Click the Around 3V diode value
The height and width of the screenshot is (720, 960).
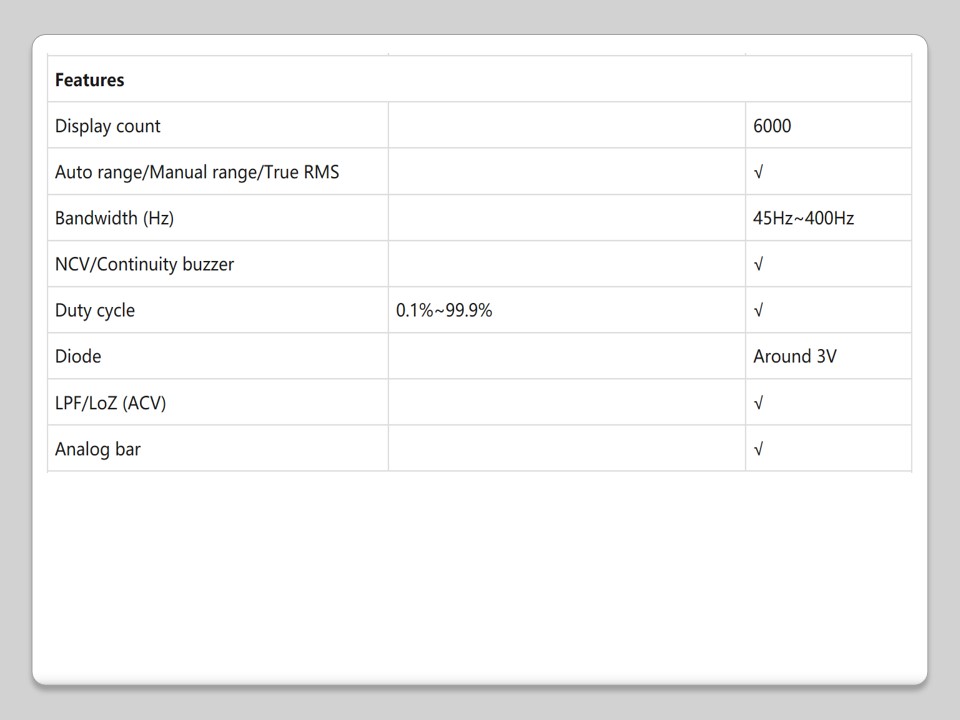click(x=795, y=356)
